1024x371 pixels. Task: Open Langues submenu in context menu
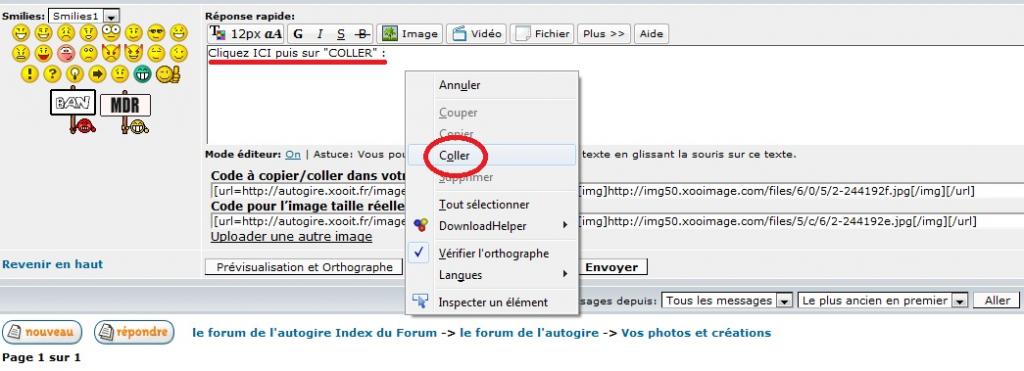pos(492,275)
